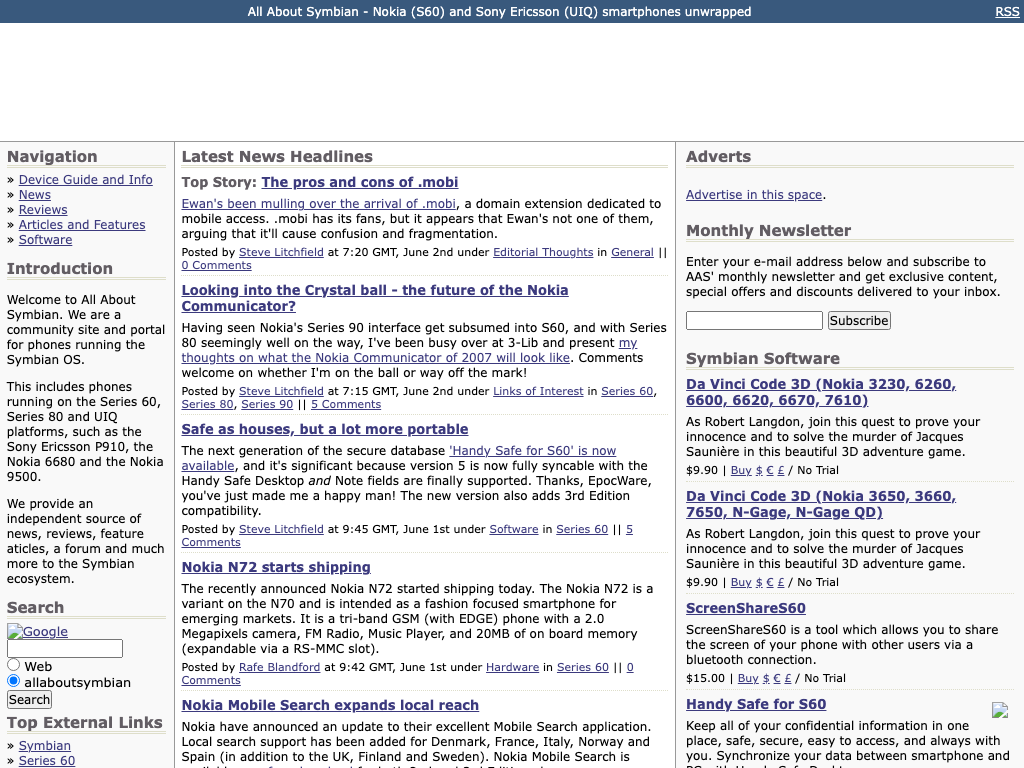Click the $ currency link for ScreenShareS60
The height and width of the screenshot is (768, 1024).
[x=766, y=679]
